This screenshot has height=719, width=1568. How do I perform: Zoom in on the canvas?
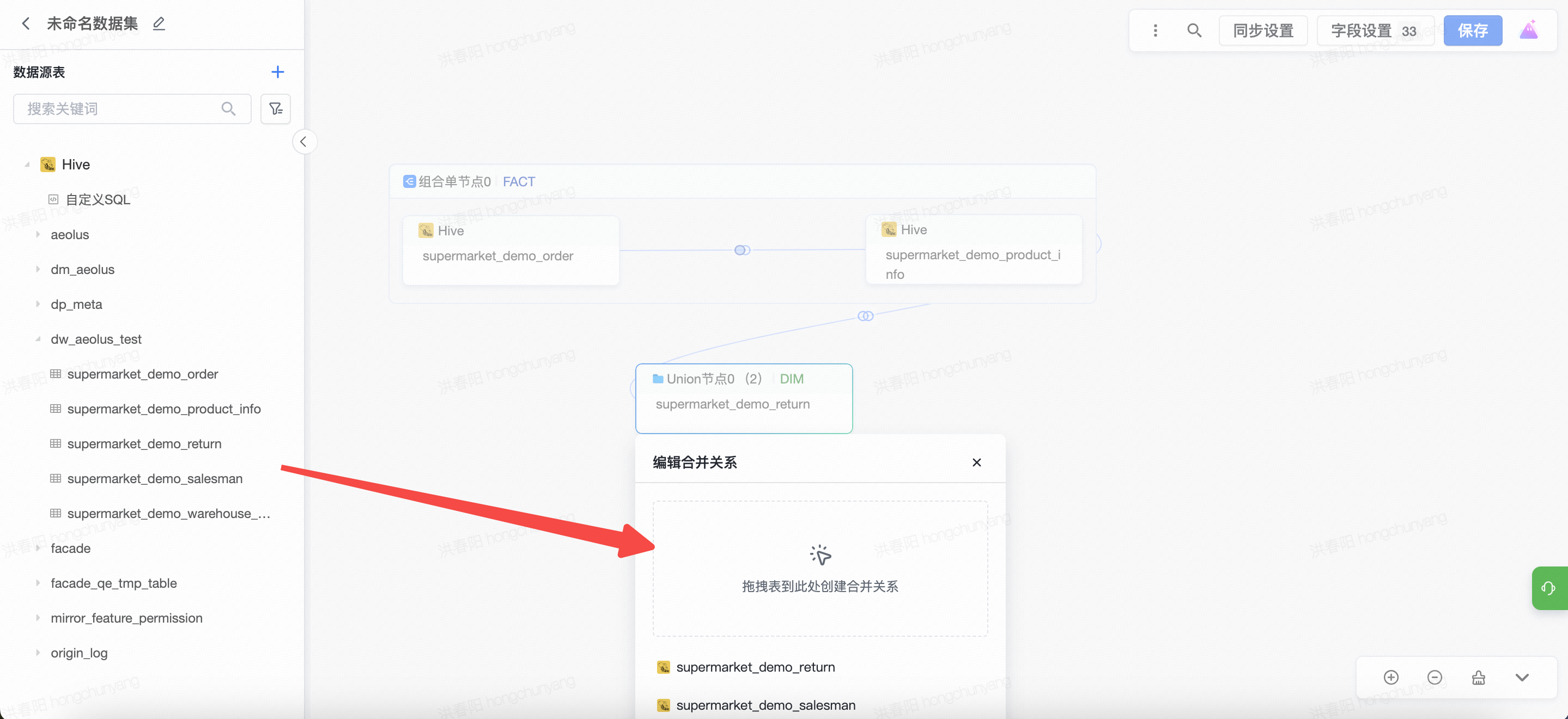(x=1391, y=678)
